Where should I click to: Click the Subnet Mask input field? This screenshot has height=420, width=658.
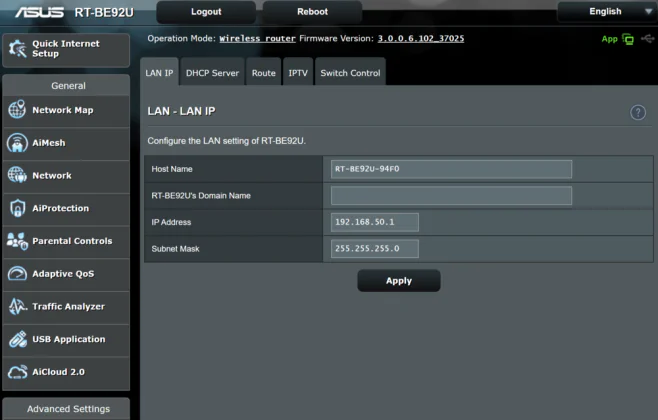pyautogui.click(x=374, y=248)
